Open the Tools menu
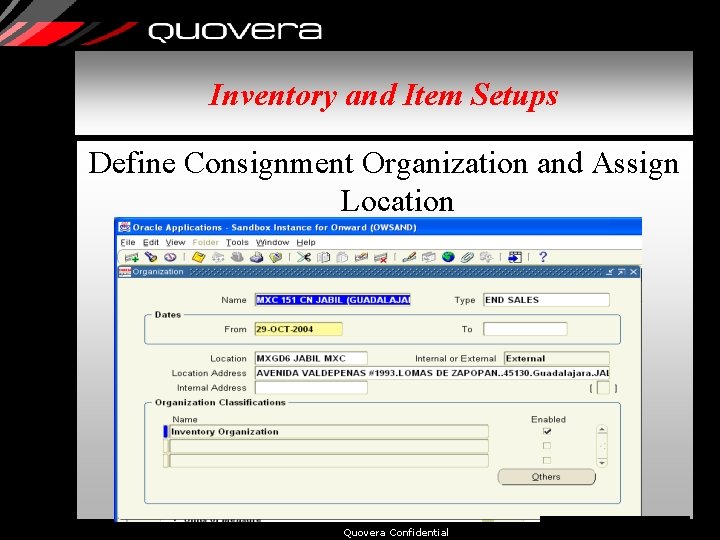 237,242
